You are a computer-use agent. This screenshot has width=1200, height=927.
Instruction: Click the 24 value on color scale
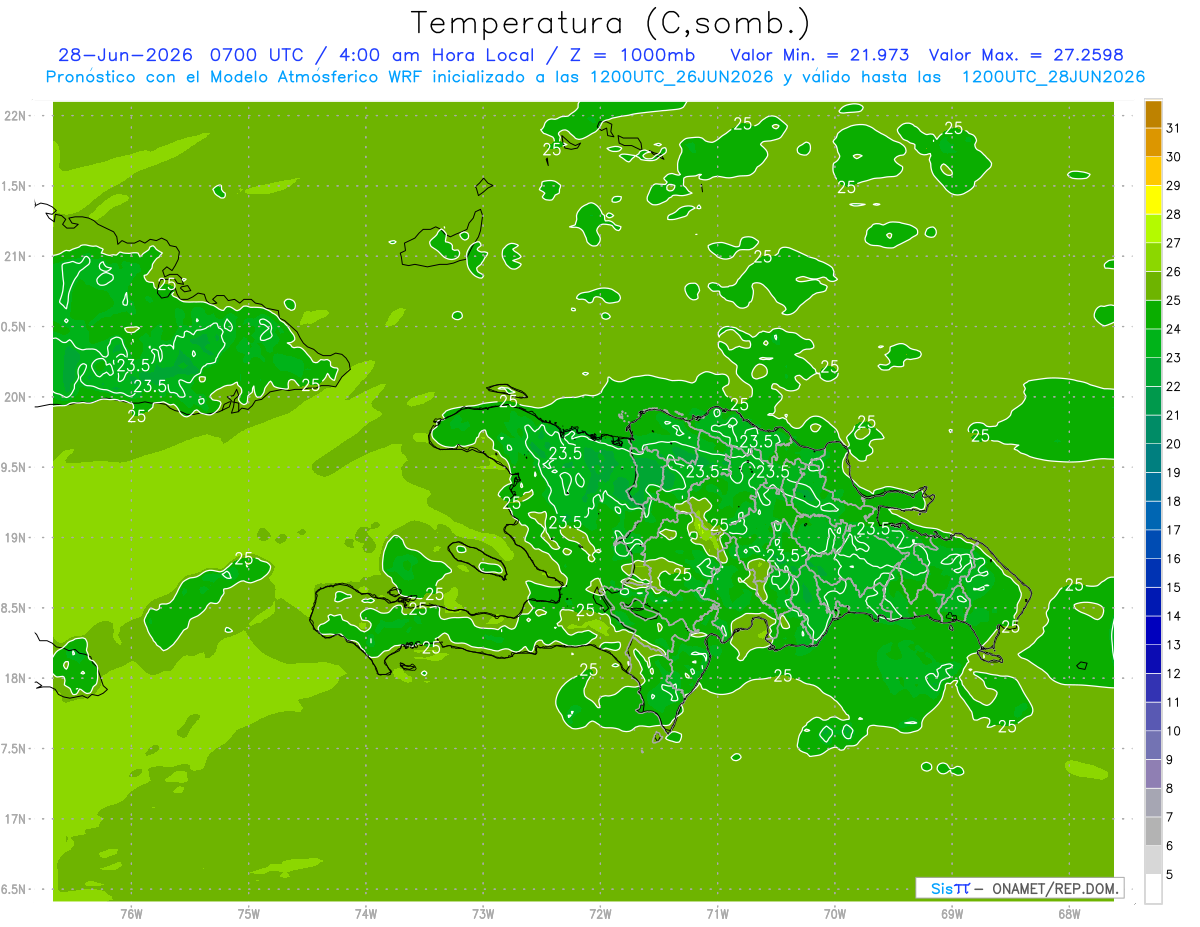coord(1174,329)
